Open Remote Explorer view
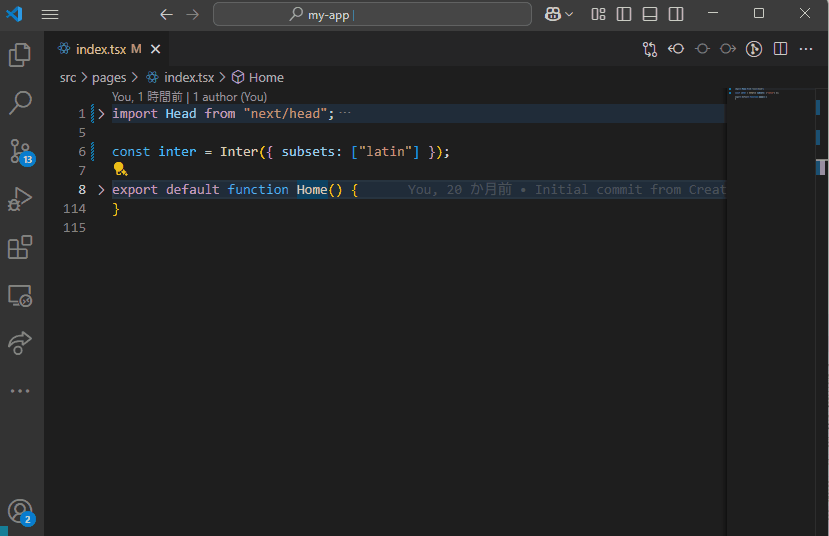 click(x=20, y=295)
